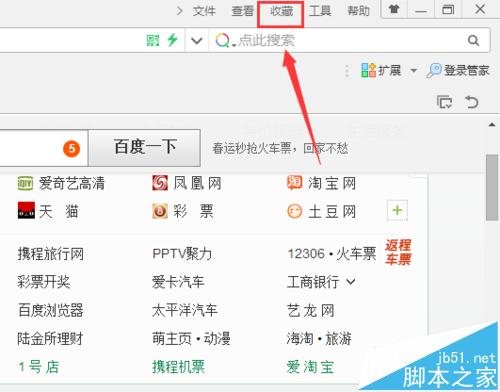The image size is (500, 392).
Task: Open 携程旅行网 link
Action: click(51, 254)
